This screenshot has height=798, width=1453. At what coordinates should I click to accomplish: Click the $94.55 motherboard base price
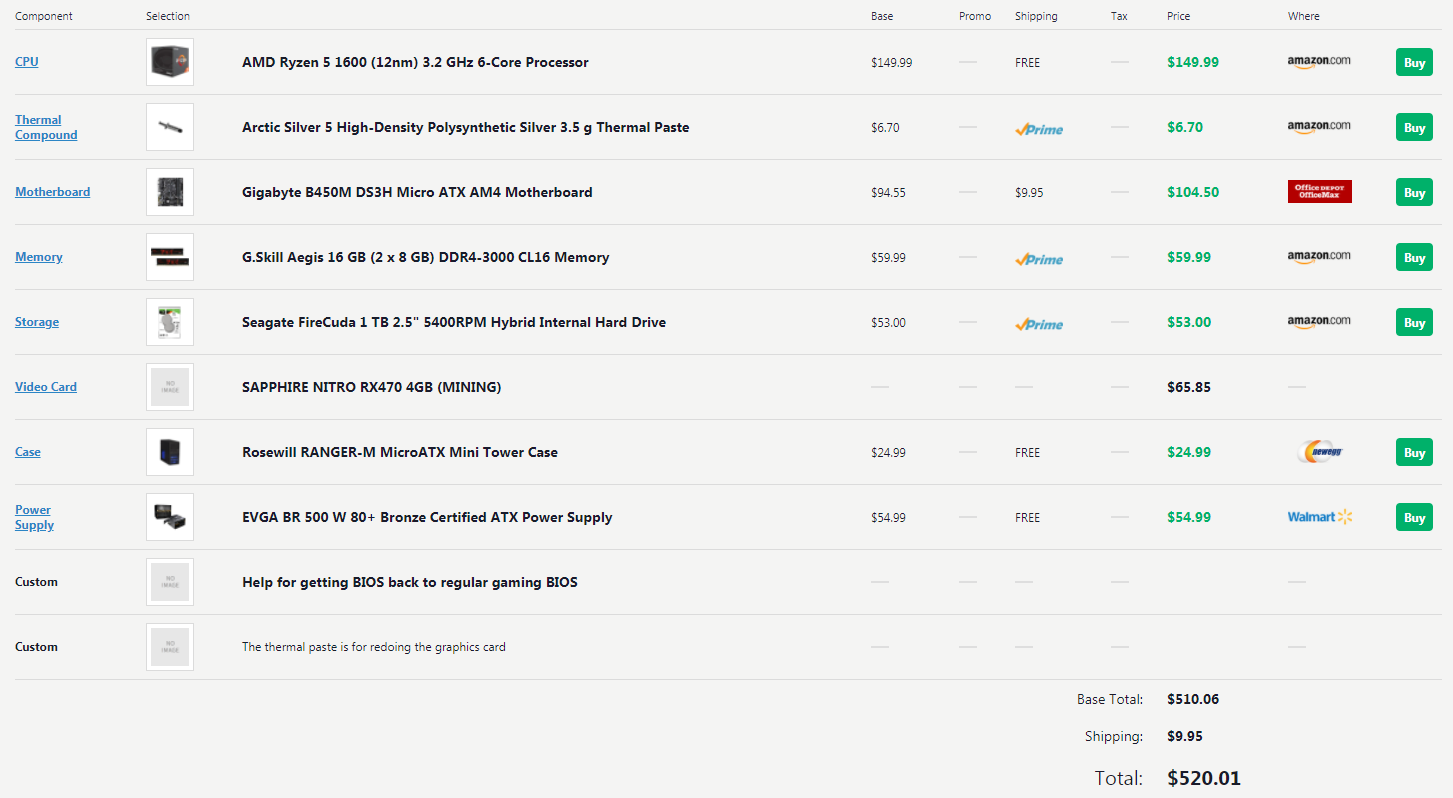click(x=888, y=192)
